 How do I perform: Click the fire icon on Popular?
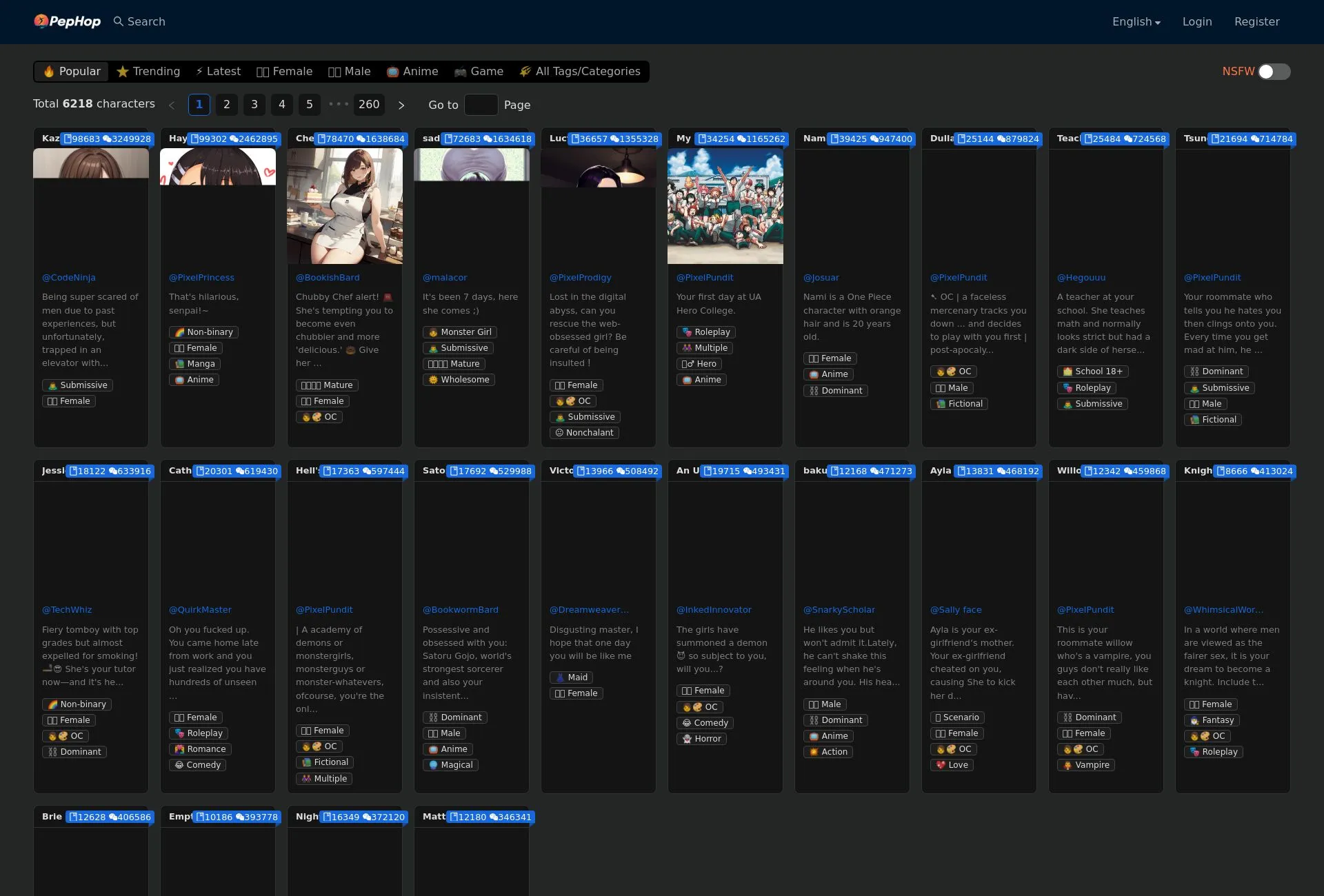pyautogui.click(x=49, y=72)
